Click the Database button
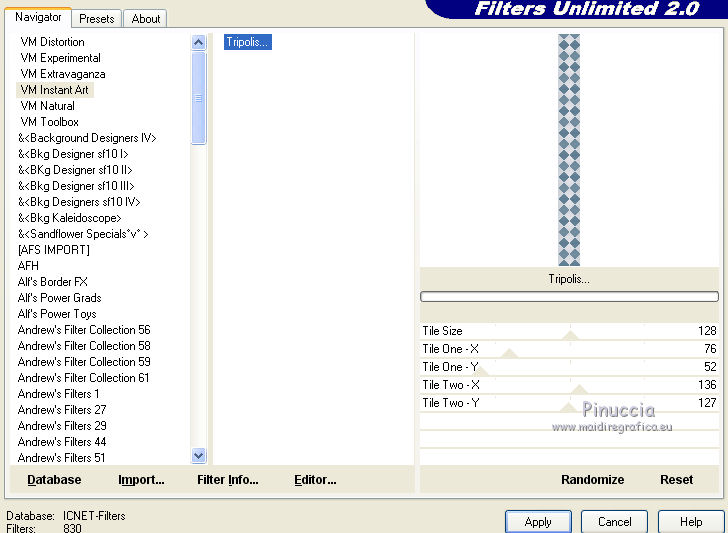The width and height of the screenshot is (728, 533). (54, 480)
